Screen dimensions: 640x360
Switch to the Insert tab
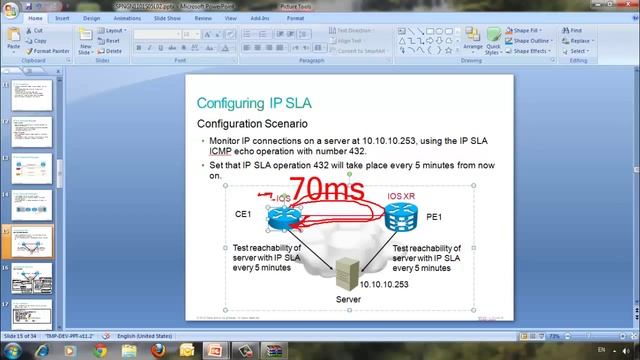pos(62,18)
